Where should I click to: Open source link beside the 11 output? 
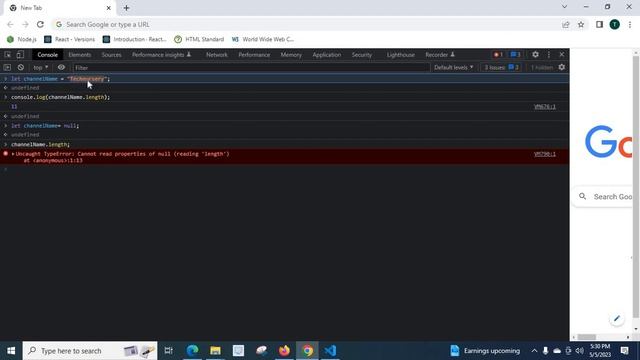coord(544,107)
